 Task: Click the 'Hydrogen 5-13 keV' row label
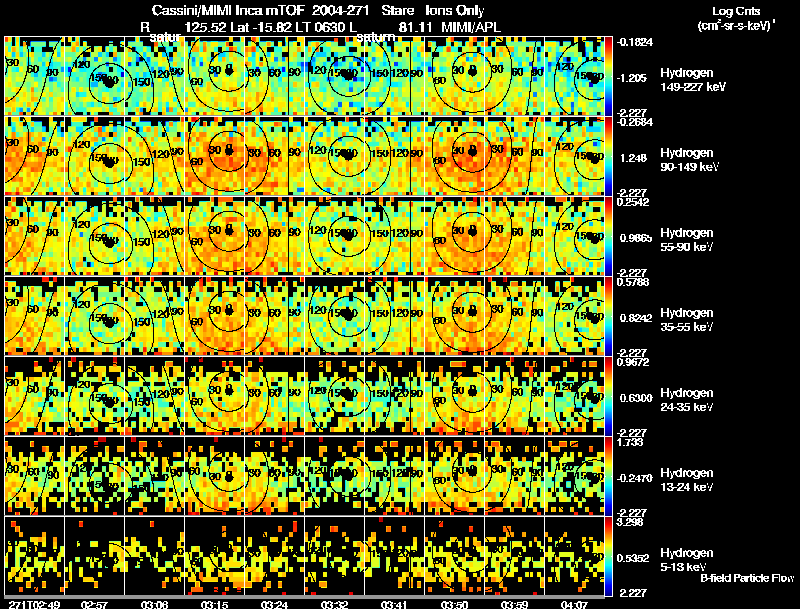687,560
